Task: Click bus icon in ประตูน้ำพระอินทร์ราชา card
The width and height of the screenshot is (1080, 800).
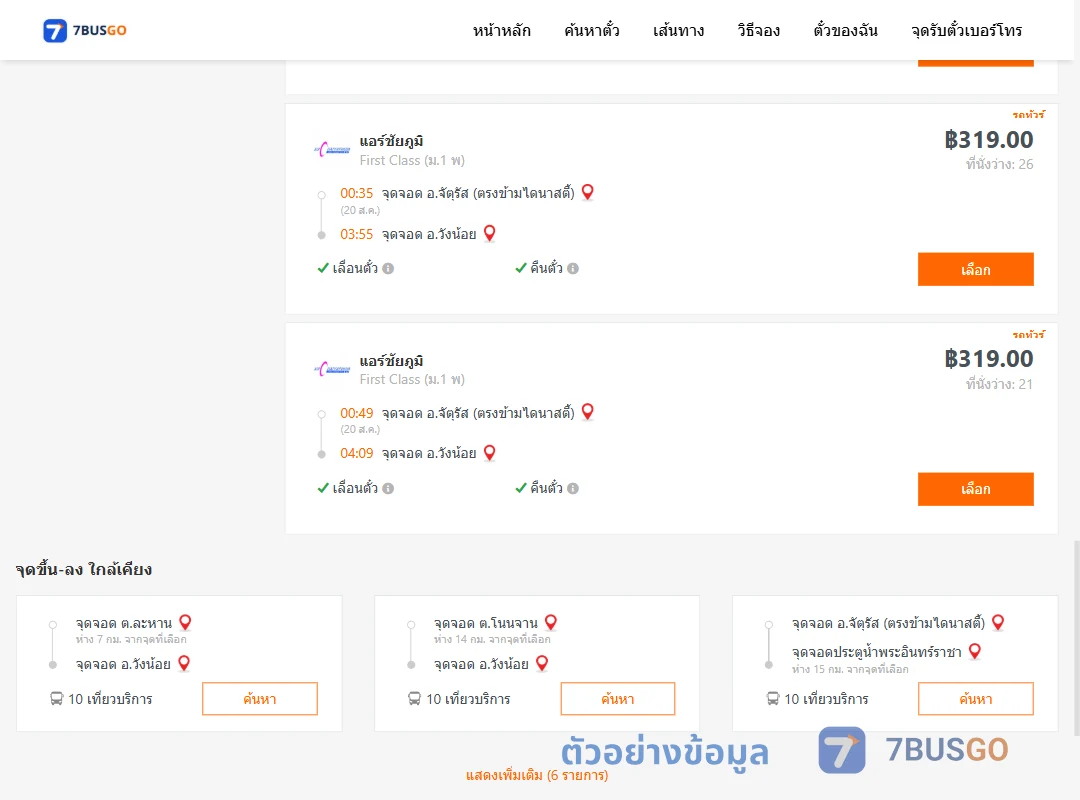Action: click(773, 699)
